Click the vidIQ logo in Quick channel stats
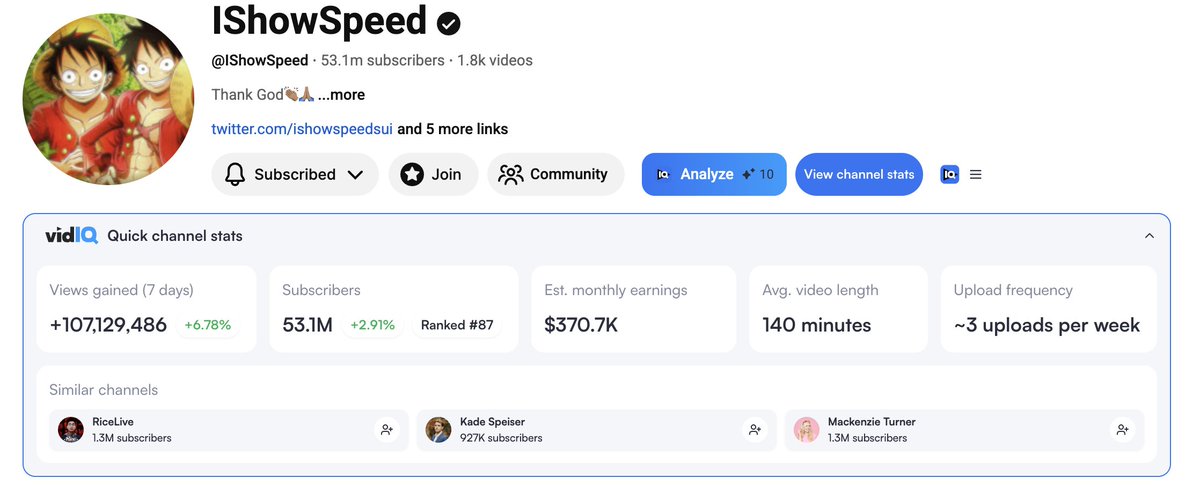This screenshot has width=1200, height=485. [x=71, y=236]
